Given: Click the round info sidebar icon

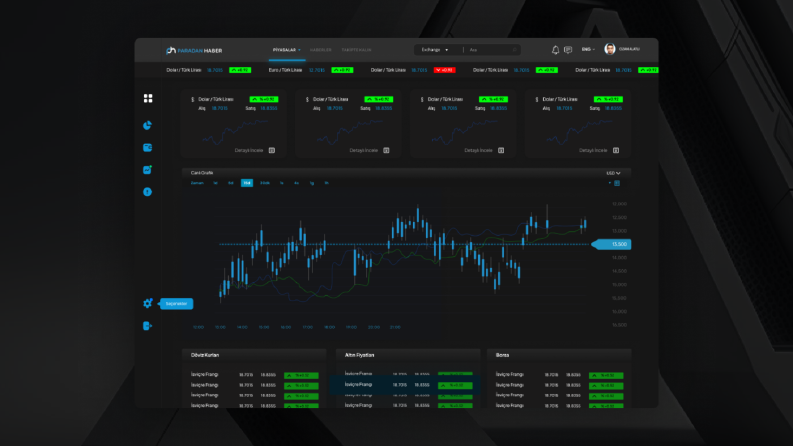Looking at the screenshot, I should [147, 192].
